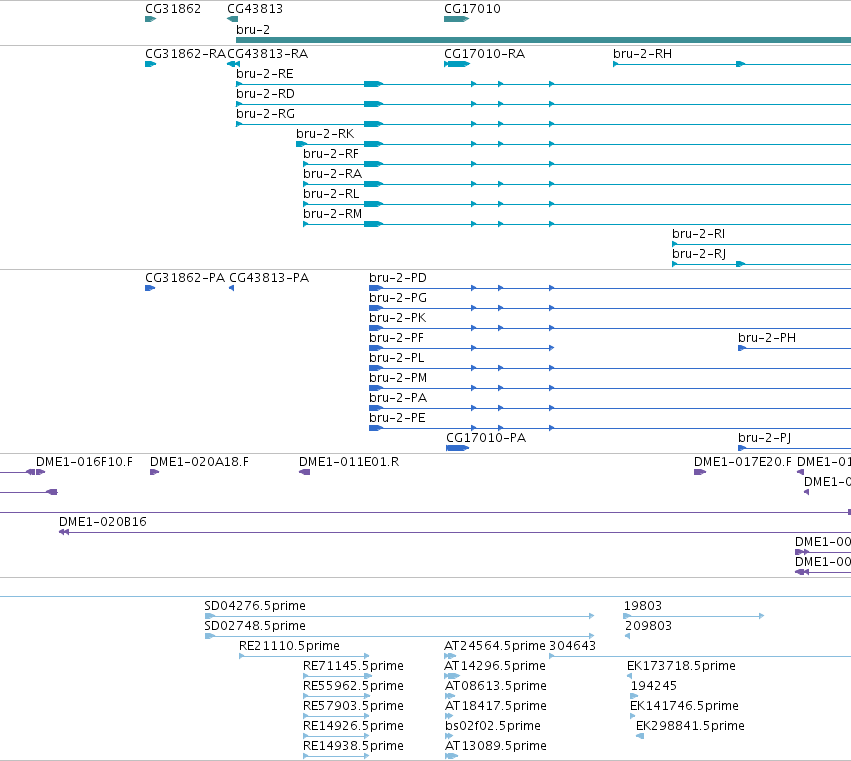Select transcript bru-2-RF
Screen dimensions: 851x761
[331, 154]
